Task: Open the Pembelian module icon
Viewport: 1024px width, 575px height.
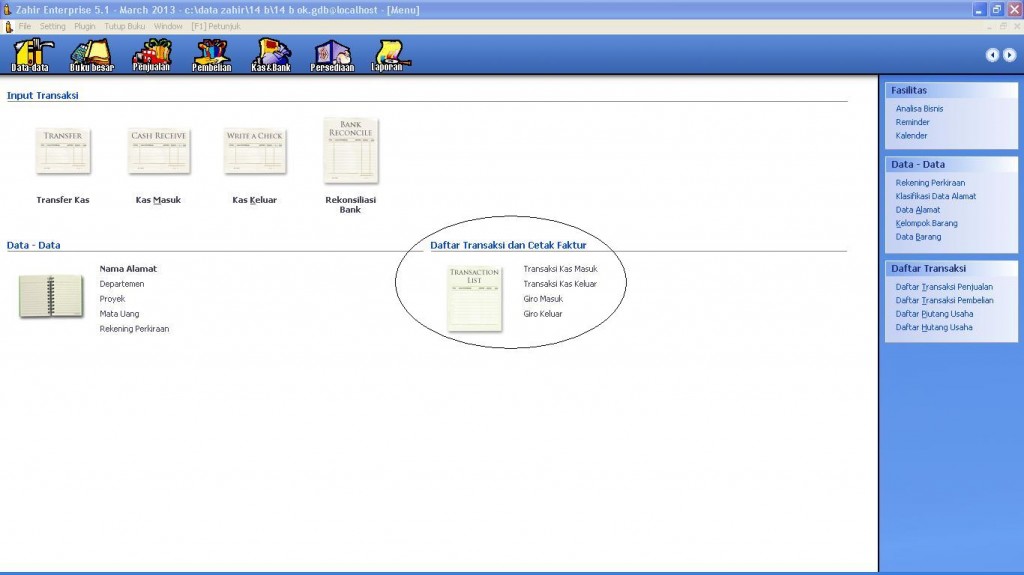Action: pos(211,55)
